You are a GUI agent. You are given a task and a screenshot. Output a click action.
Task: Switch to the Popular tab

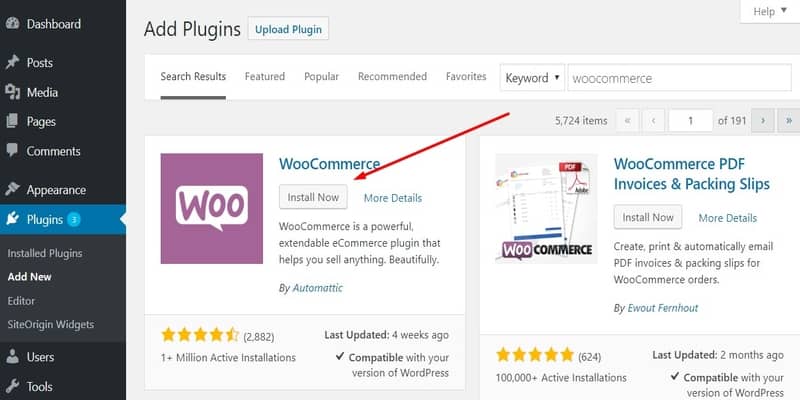coord(321,77)
